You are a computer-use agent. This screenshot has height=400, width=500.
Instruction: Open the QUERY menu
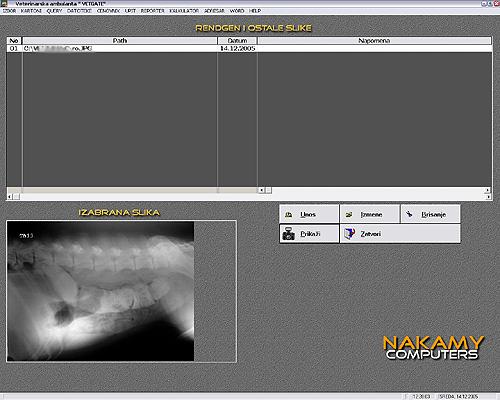point(54,11)
